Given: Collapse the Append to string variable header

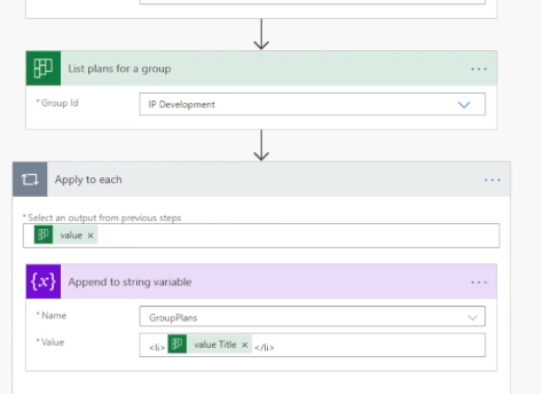Looking at the screenshot, I should point(262,282).
